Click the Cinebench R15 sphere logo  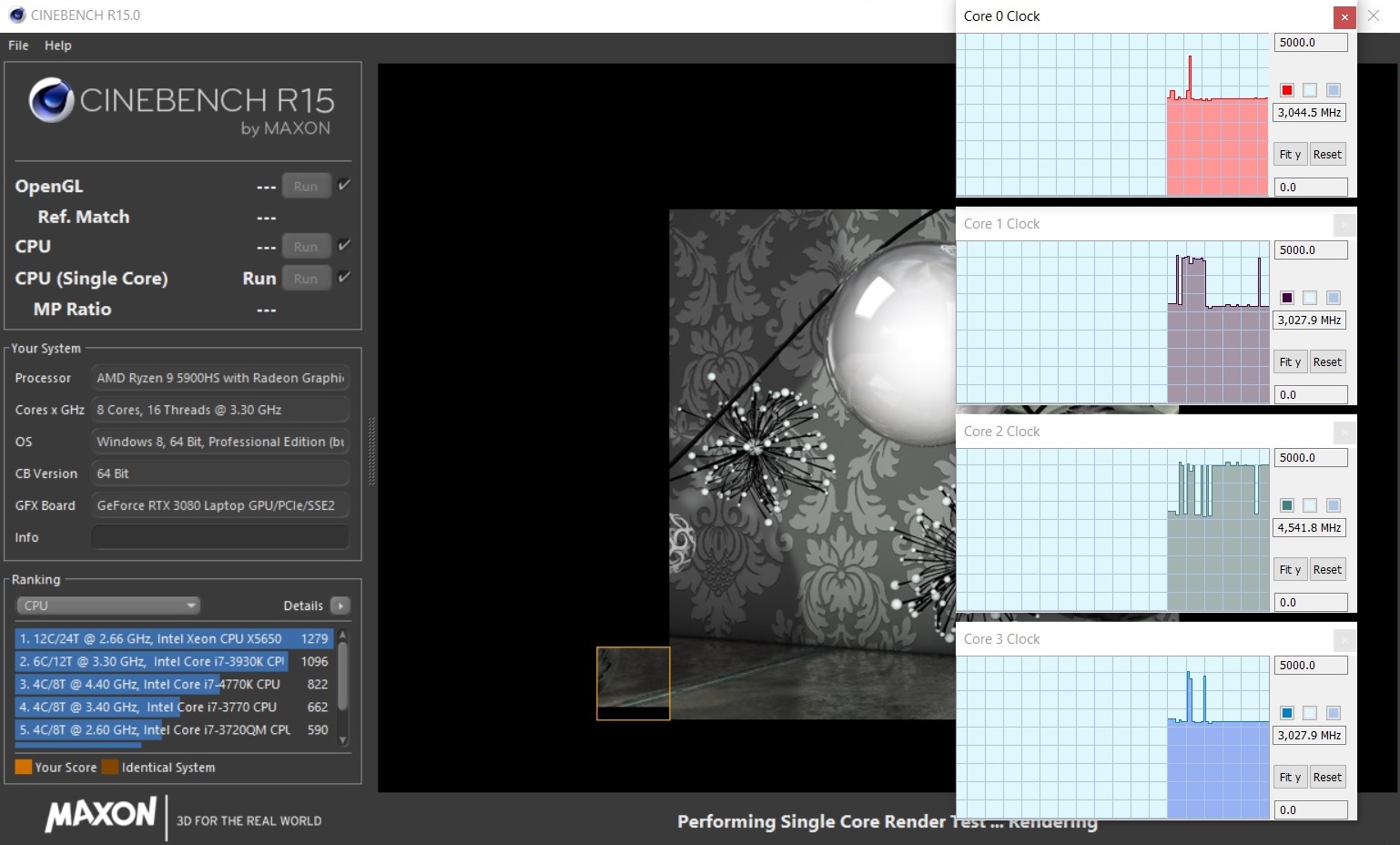tap(51, 100)
